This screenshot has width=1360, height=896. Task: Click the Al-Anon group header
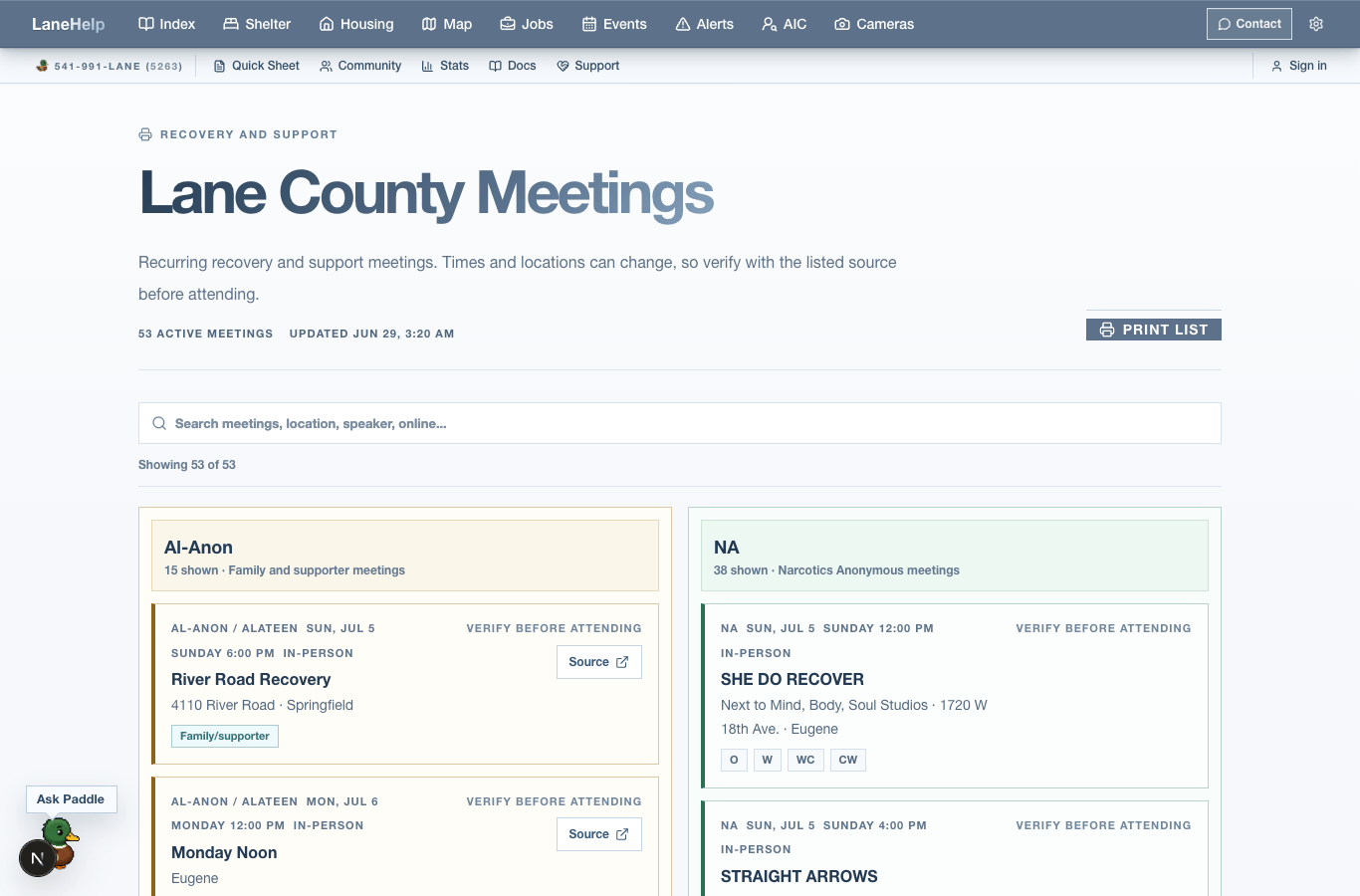pyautogui.click(x=405, y=556)
